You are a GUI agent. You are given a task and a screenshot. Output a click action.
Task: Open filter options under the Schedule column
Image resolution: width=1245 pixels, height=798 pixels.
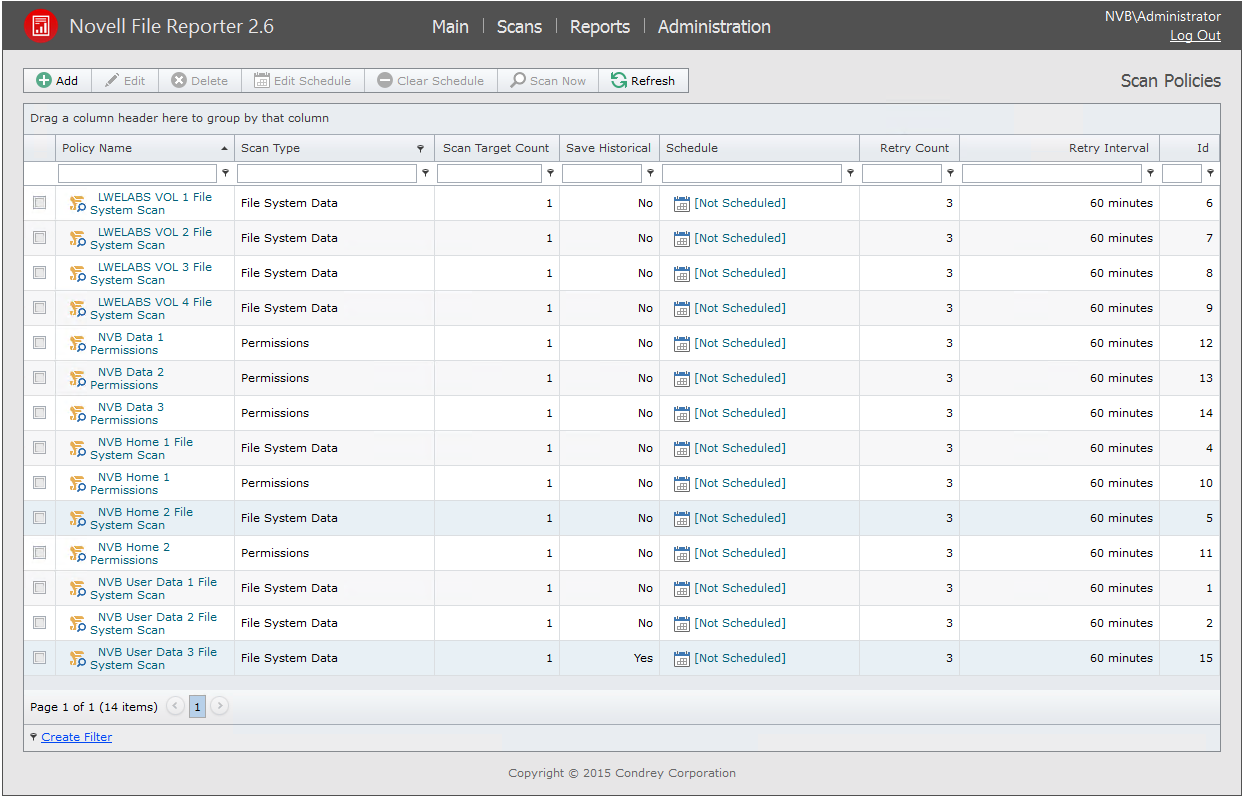click(850, 174)
